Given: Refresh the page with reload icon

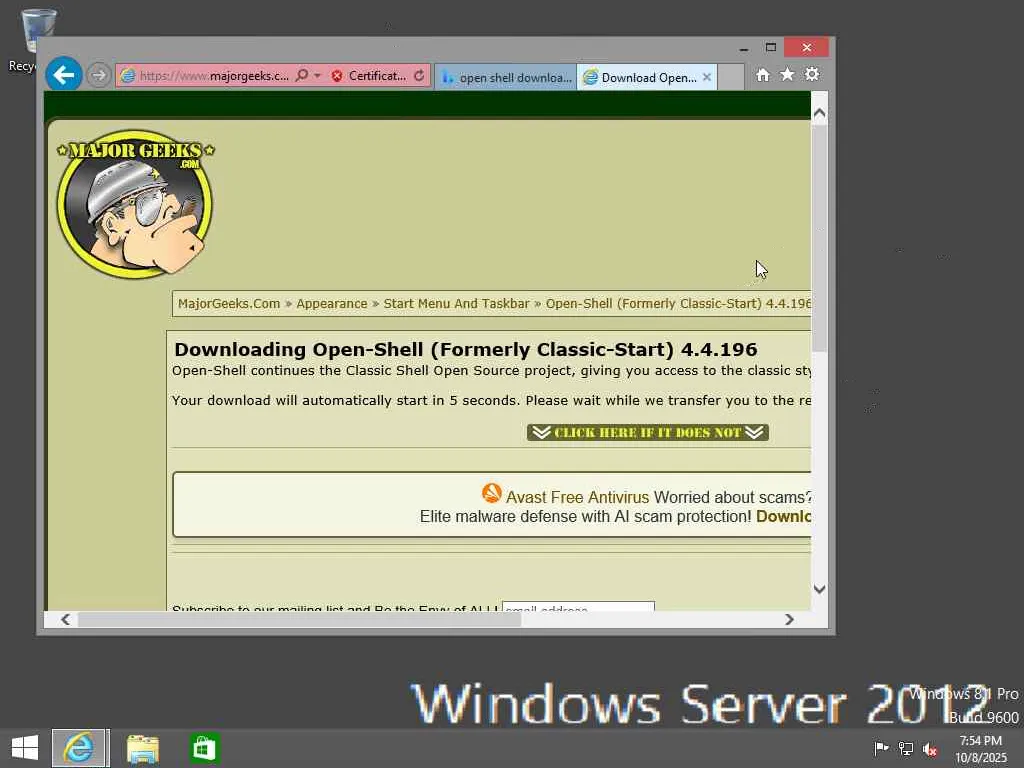Looking at the screenshot, I should pyautogui.click(x=419, y=76).
